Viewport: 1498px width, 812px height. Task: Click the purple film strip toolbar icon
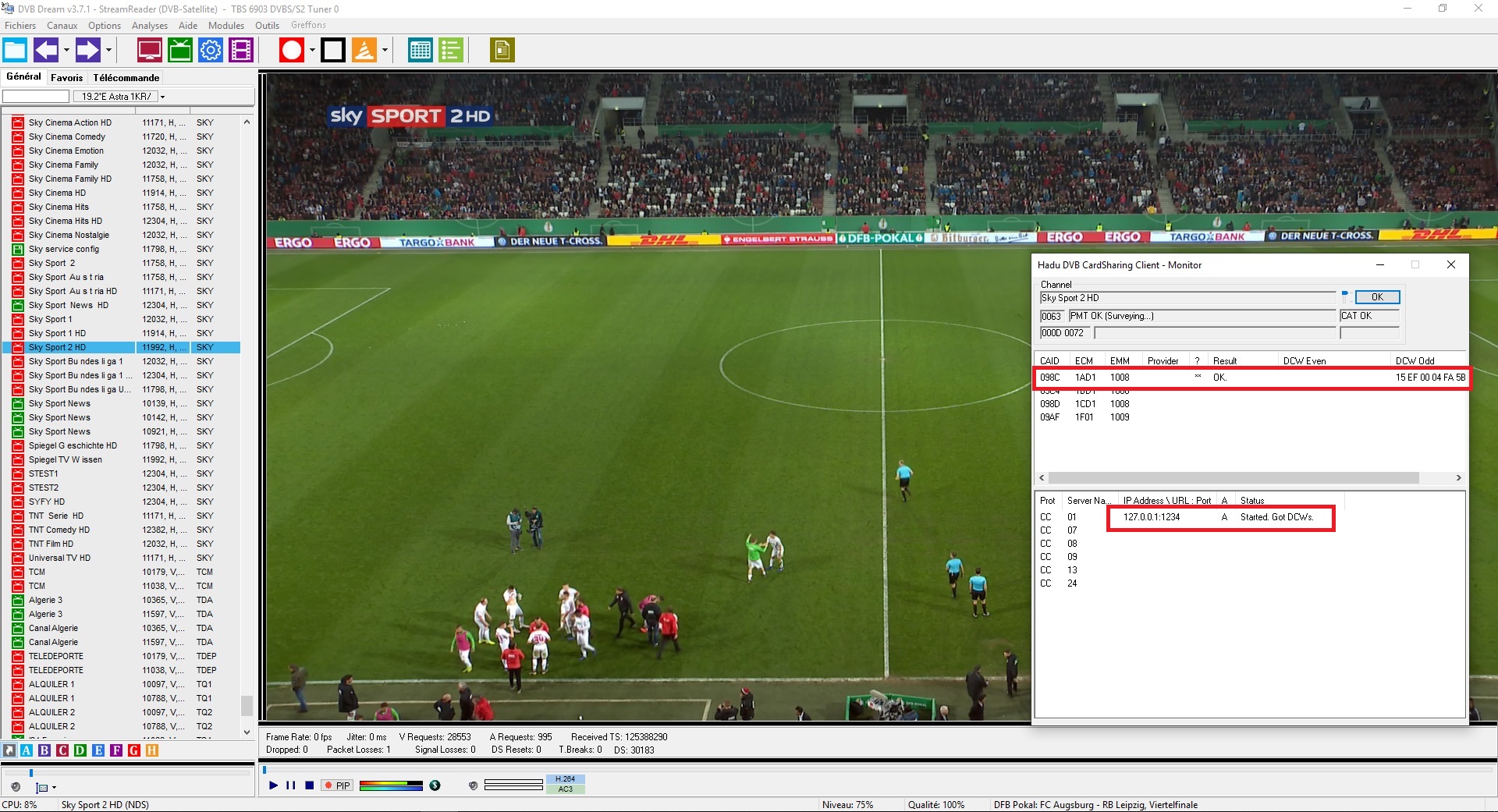click(x=242, y=51)
